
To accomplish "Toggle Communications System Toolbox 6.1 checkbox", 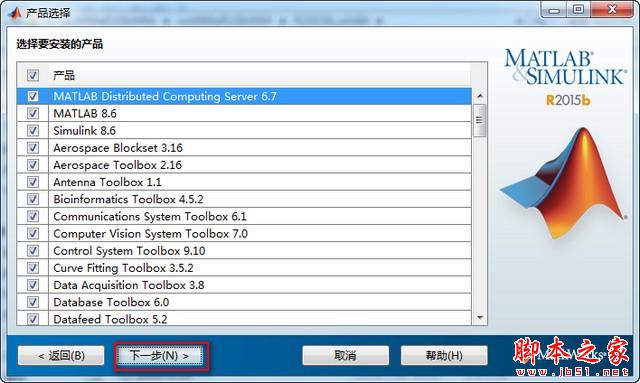I will point(33,216).
